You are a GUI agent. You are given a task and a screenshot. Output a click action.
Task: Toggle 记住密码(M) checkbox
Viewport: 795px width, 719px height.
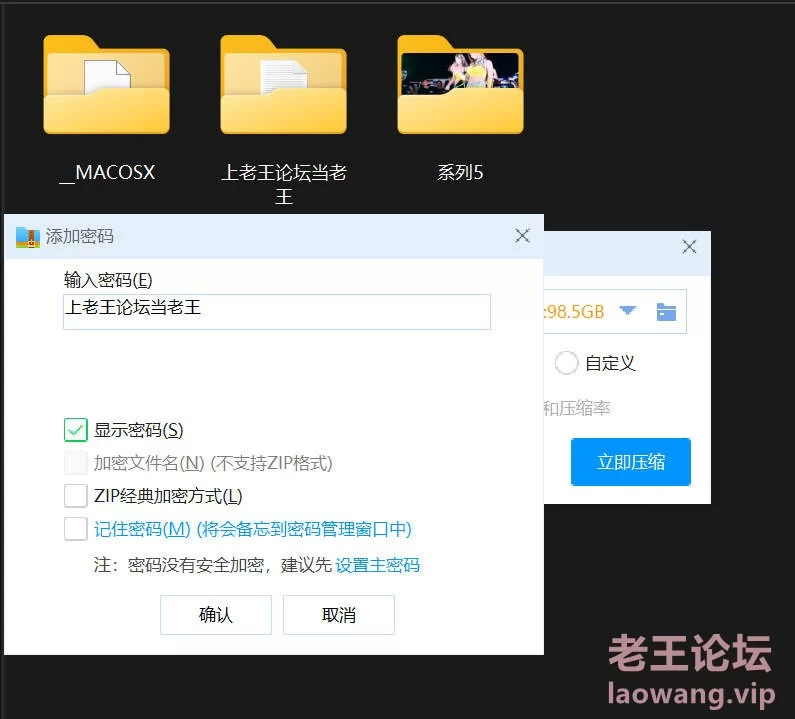(76, 529)
